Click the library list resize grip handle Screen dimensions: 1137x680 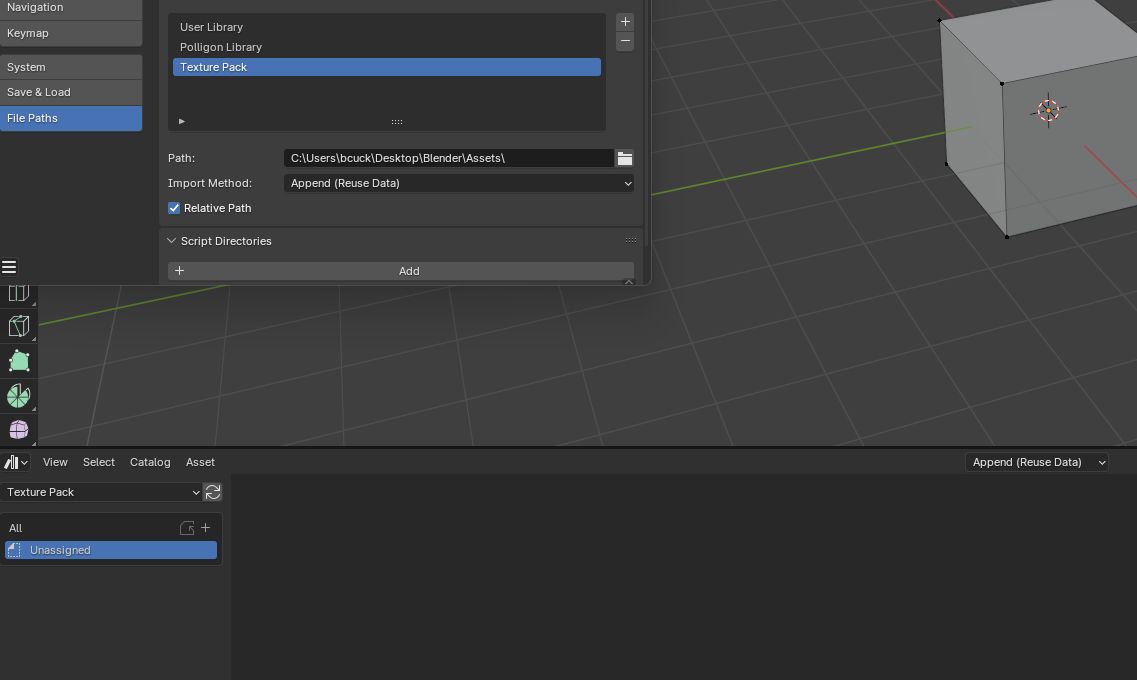(x=397, y=122)
